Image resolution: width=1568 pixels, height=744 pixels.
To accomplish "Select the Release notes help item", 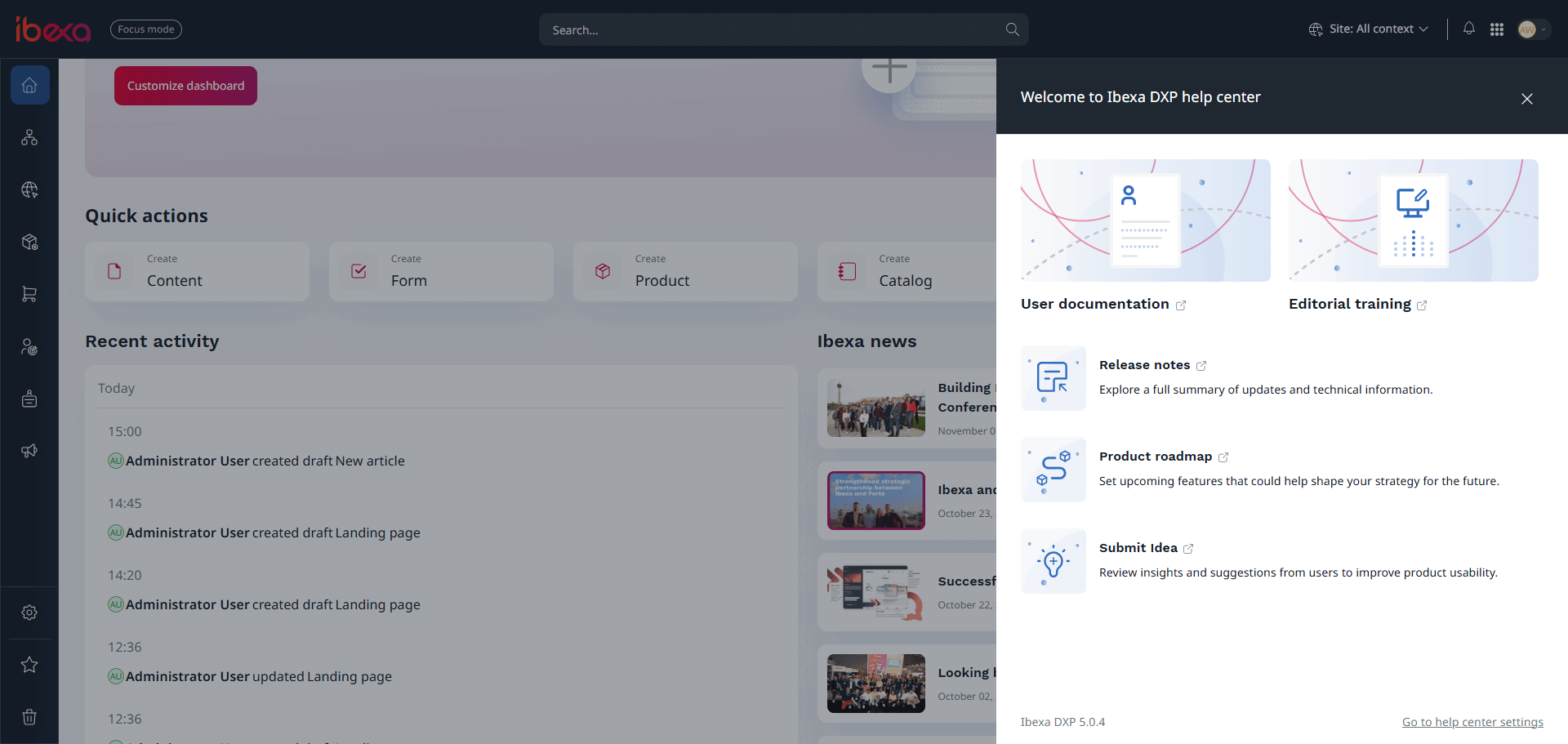I will click(1144, 365).
